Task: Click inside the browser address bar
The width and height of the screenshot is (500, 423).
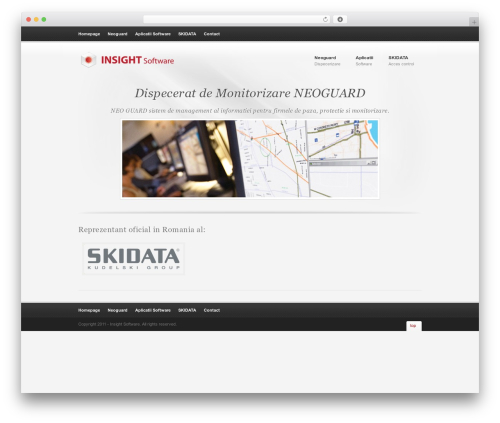Action: coord(232,20)
